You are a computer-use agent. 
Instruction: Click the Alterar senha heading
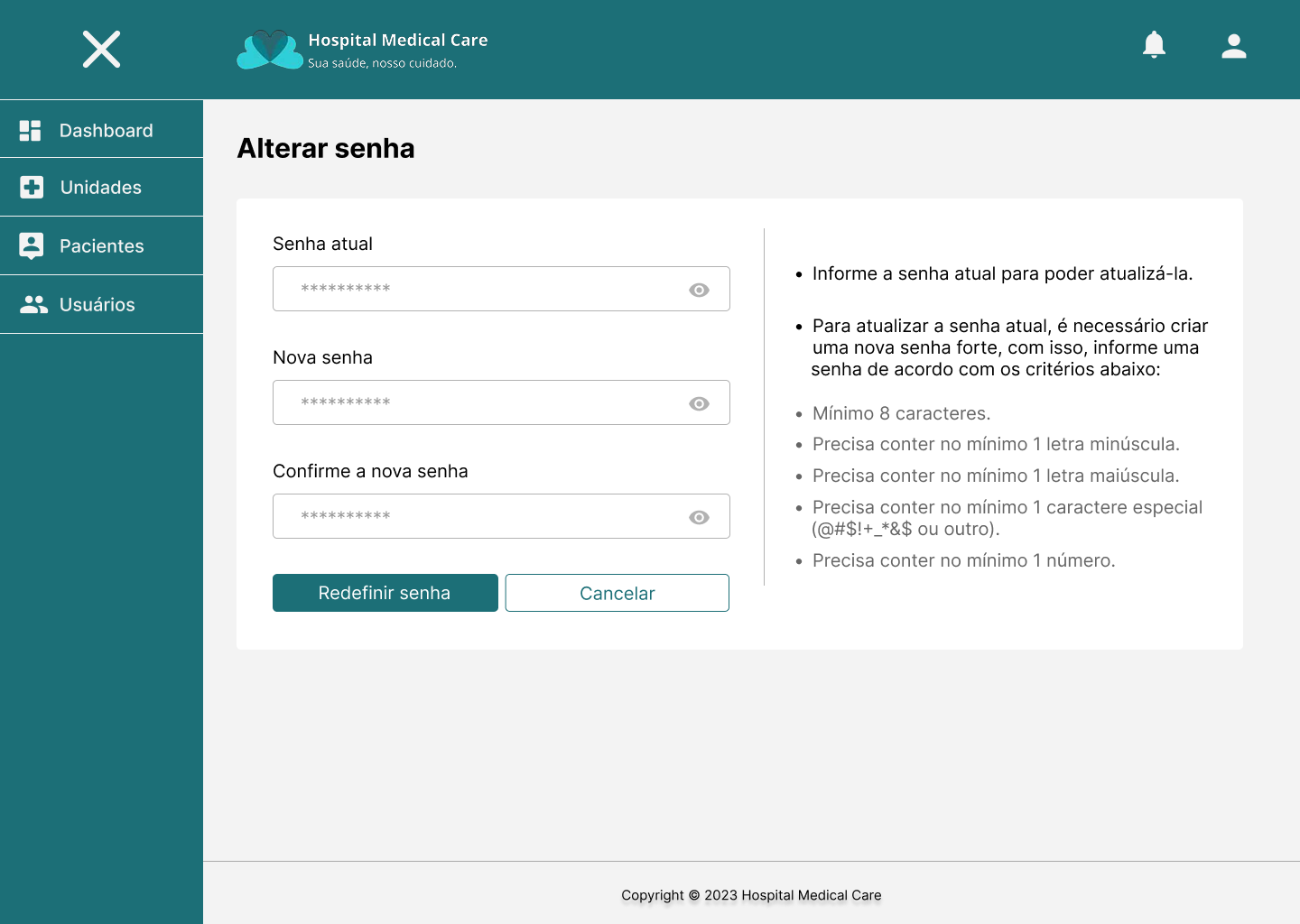[326, 148]
